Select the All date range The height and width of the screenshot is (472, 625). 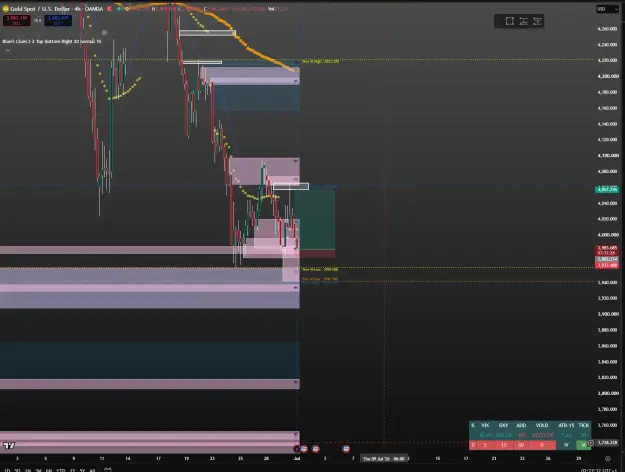click(92, 470)
